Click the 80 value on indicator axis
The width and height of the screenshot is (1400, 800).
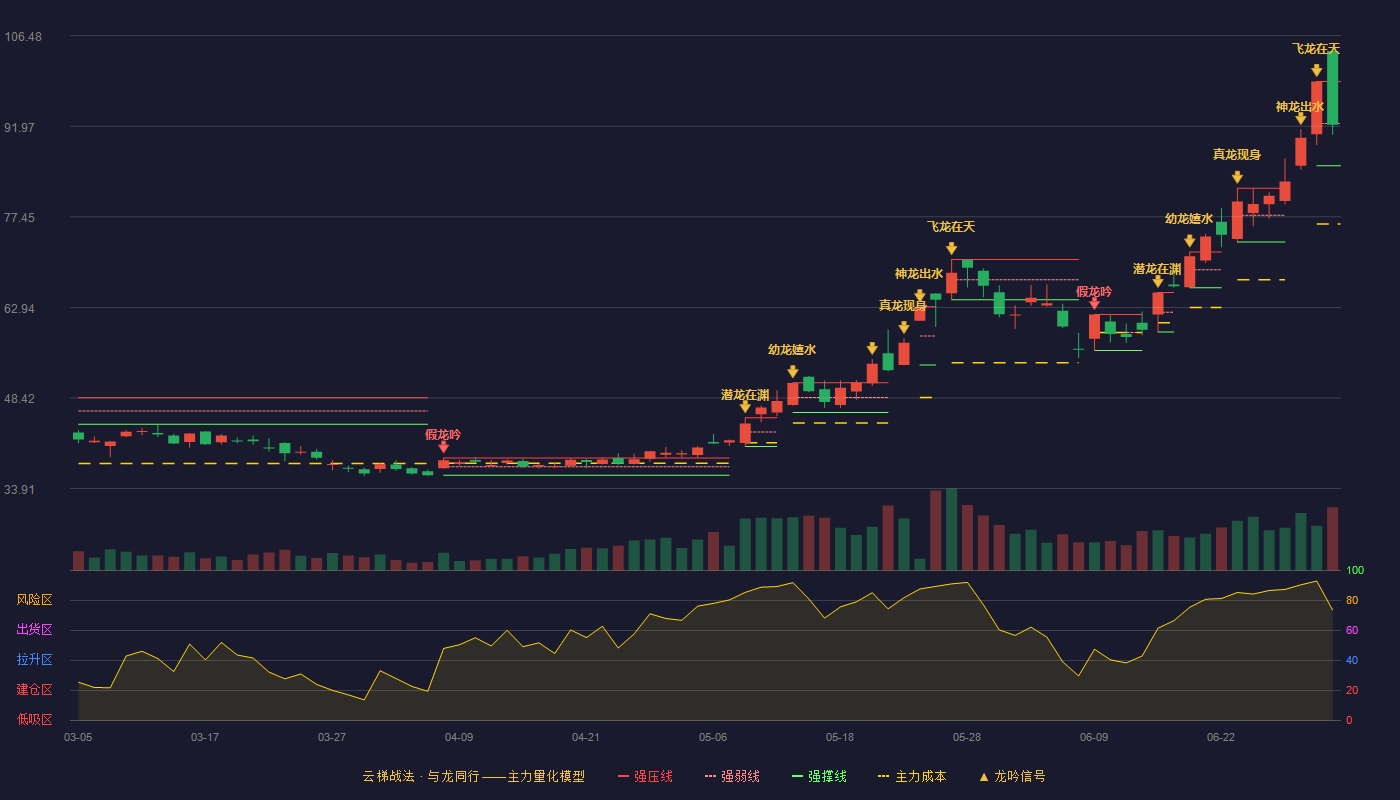1352,600
